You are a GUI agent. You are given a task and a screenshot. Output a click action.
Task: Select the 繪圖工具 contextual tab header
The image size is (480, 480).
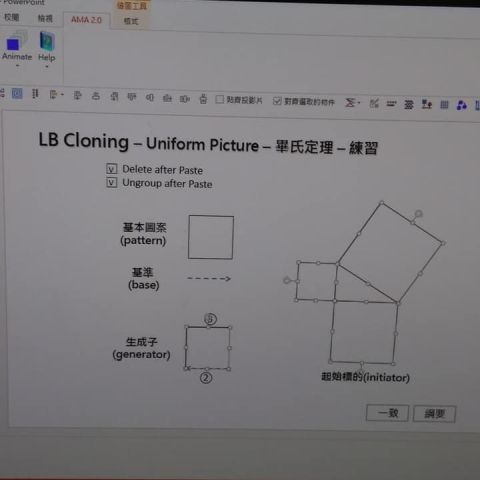click(132, 6)
